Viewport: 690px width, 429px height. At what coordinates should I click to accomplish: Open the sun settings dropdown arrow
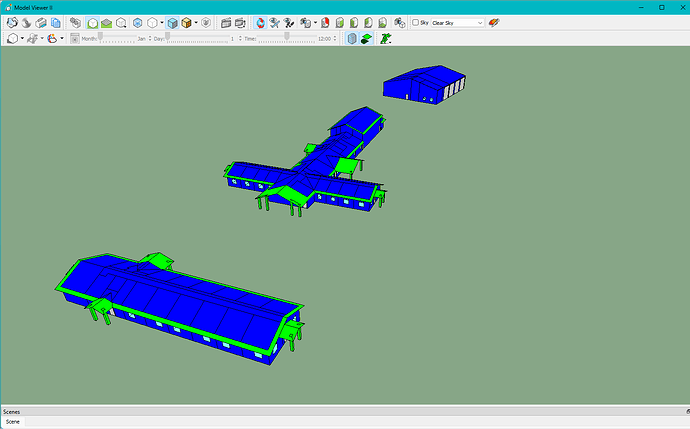[x=62, y=38]
